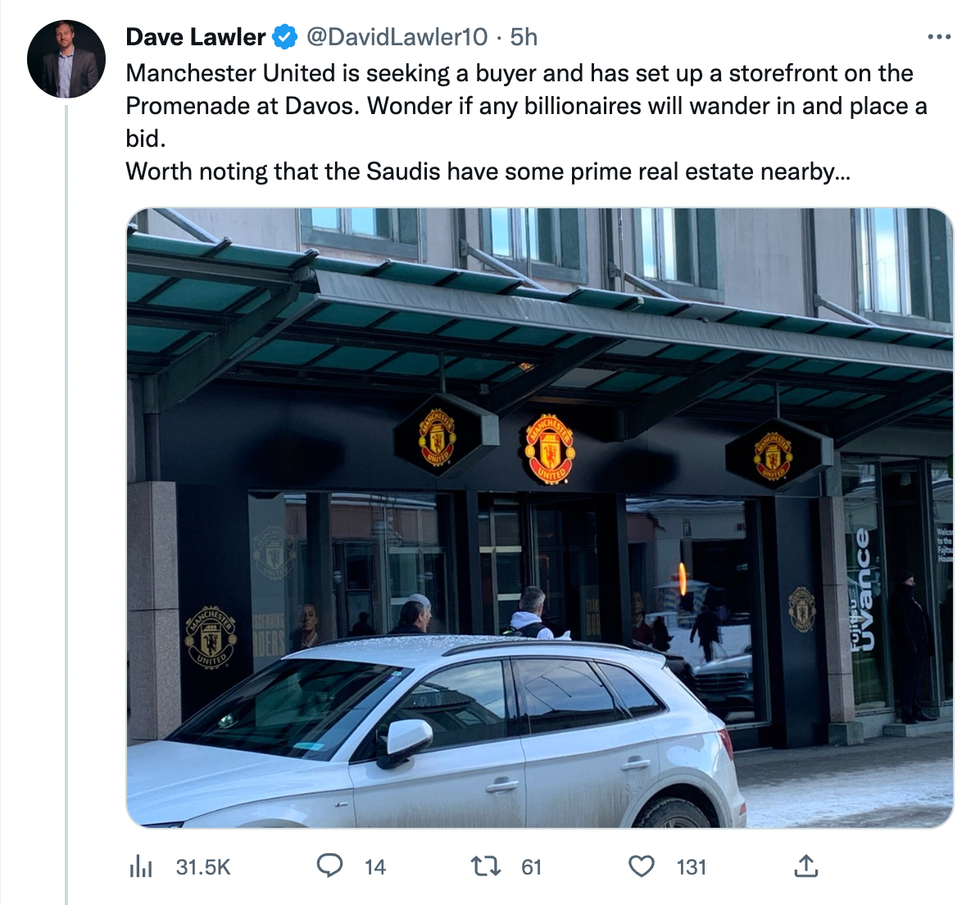Image resolution: width=980 pixels, height=905 pixels.
Task: Click the 61 retweets count
Action: 531,867
